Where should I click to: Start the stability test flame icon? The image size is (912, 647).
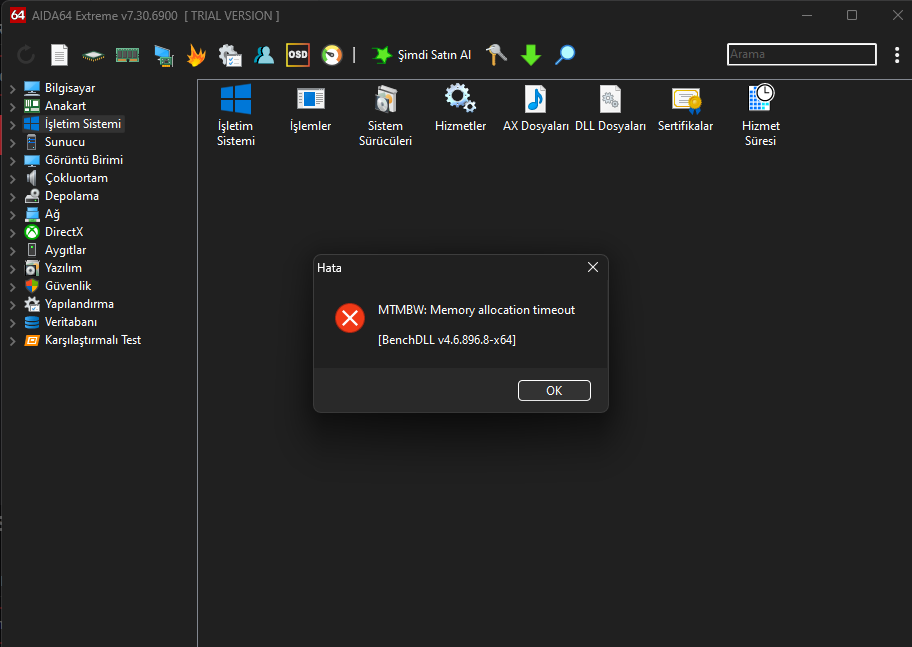[197, 55]
